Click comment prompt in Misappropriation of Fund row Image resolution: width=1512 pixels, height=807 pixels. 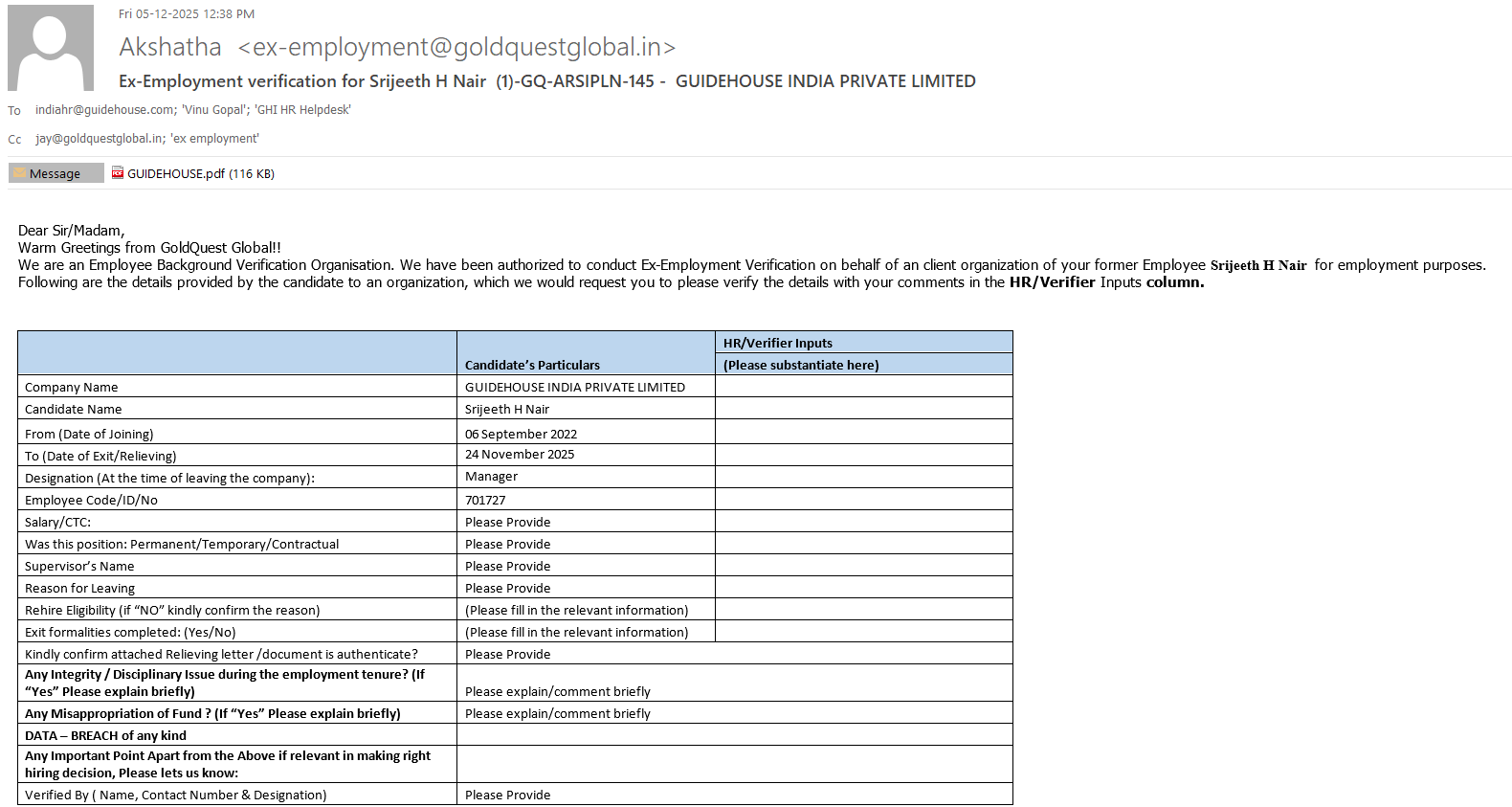pos(558,713)
